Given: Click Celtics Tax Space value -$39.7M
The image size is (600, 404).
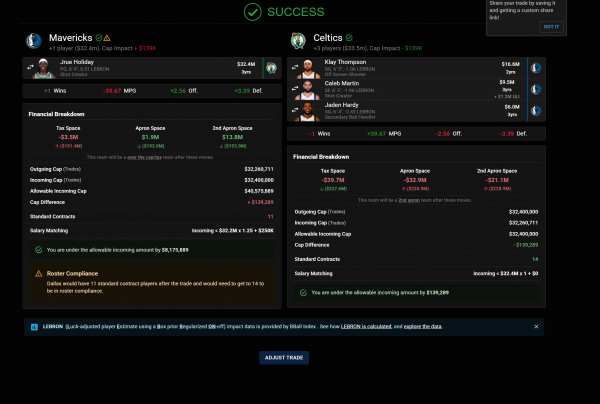Looking at the screenshot, I should click(333, 180).
